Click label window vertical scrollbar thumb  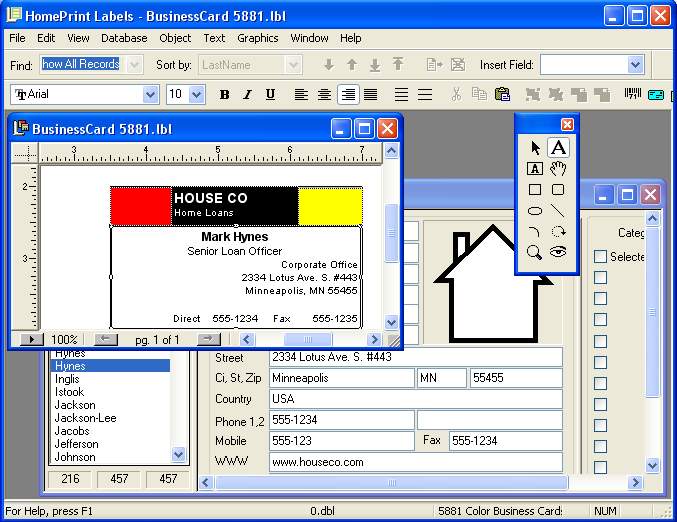[391, 232]
